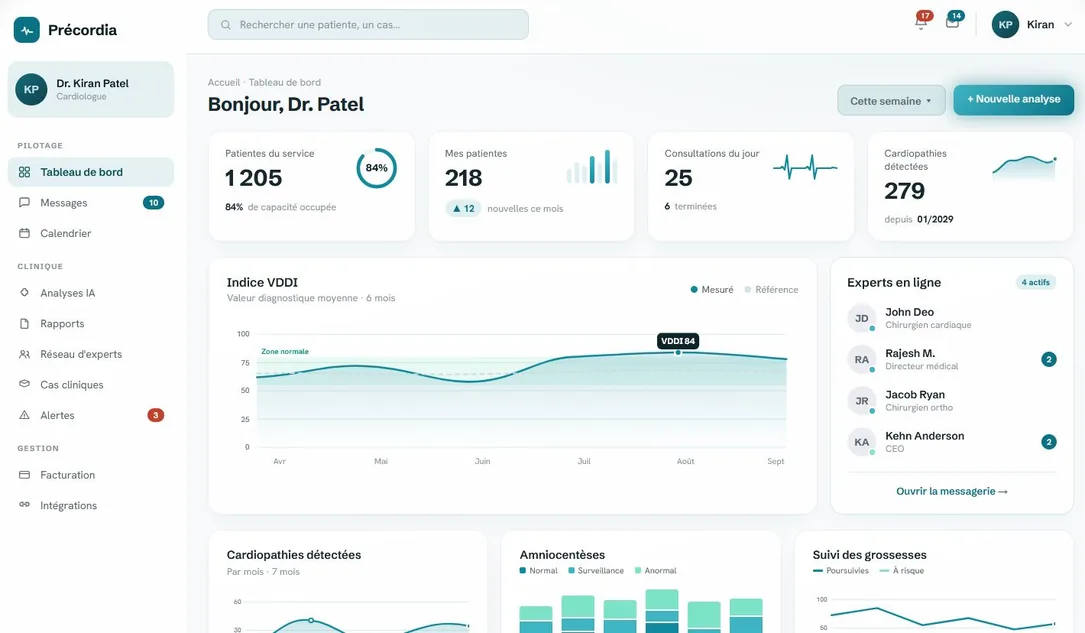Click the Messages 10 unread badge

[154, 203]
